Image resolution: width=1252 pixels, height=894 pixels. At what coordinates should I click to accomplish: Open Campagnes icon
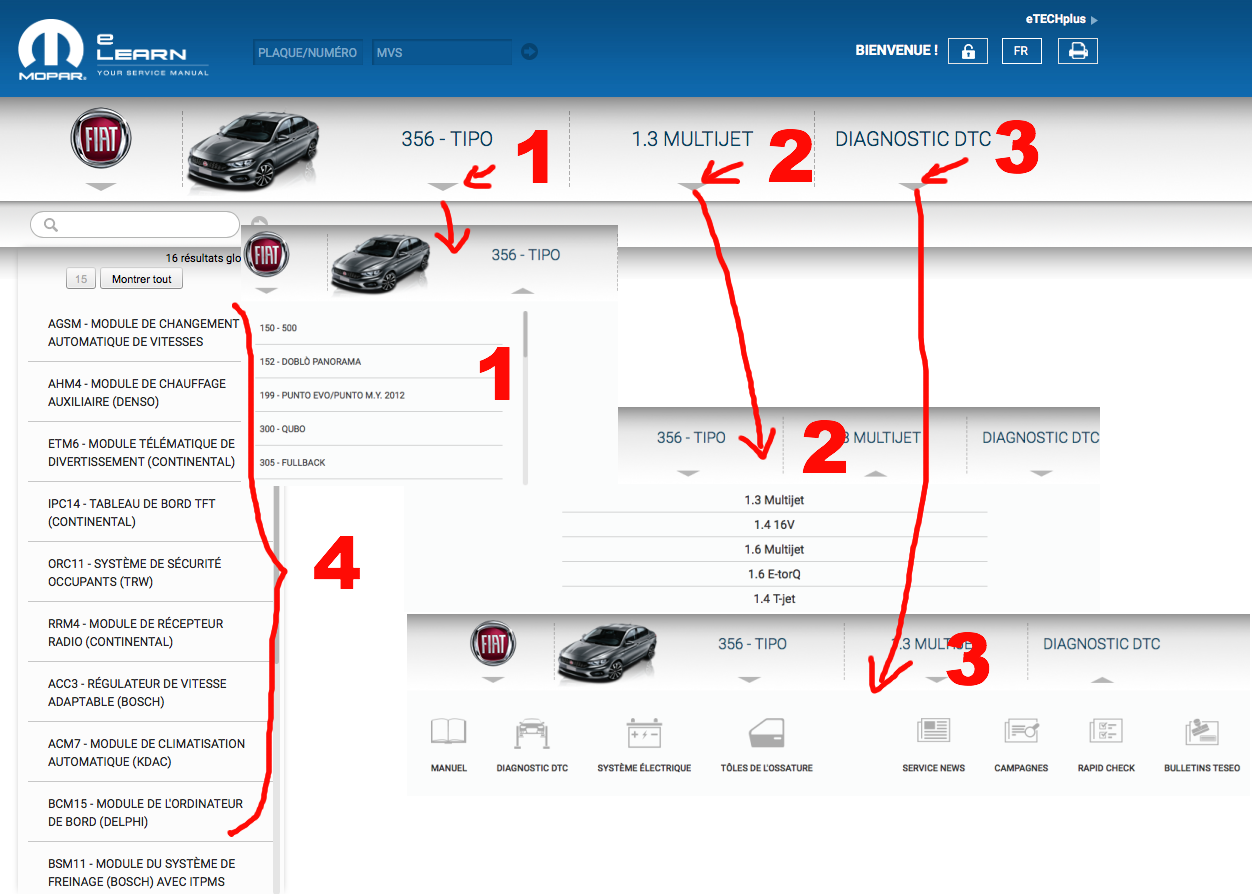[1021, 732]
